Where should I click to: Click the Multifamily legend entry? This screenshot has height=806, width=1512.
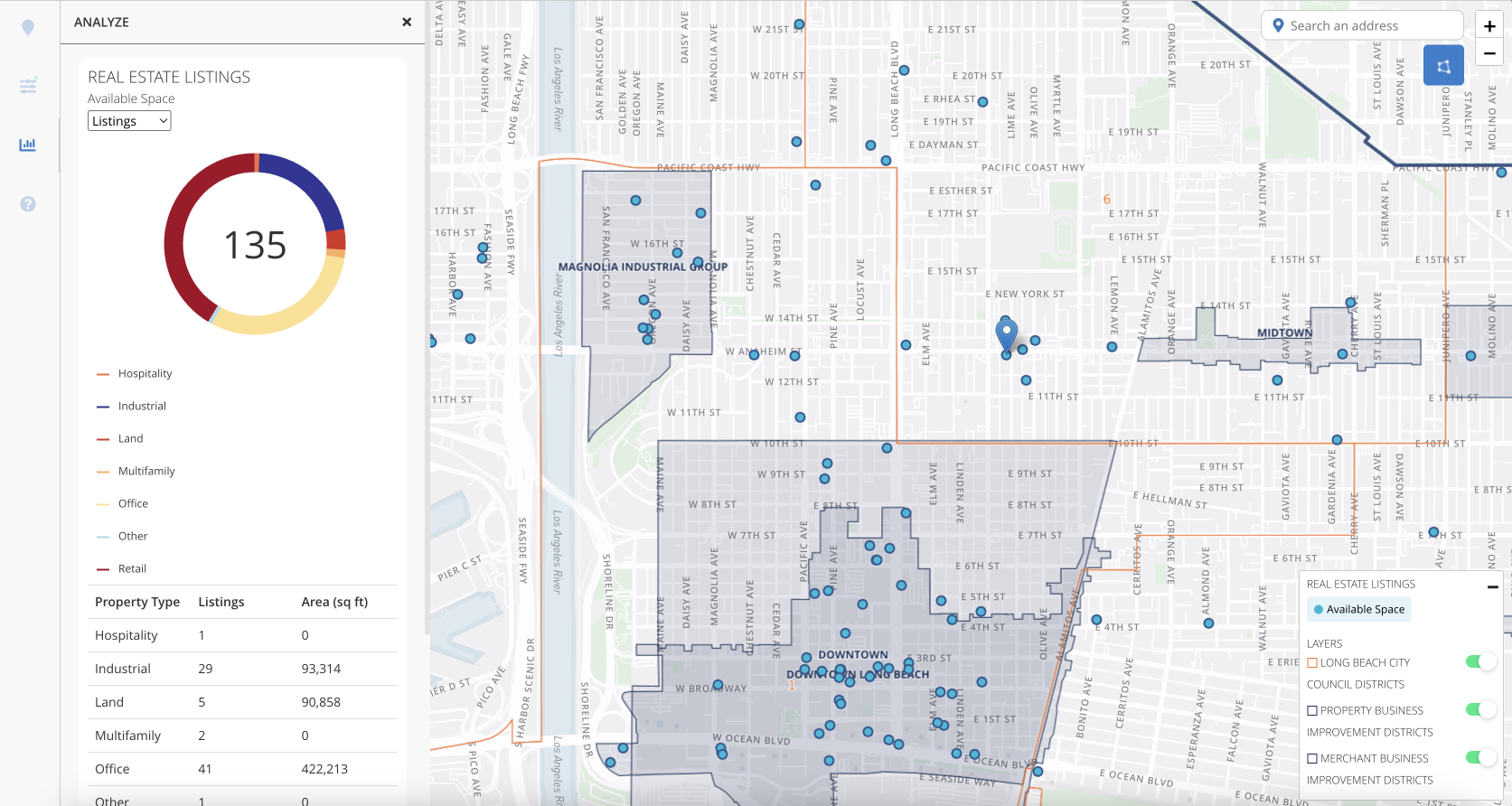click(x=136, y=471)
